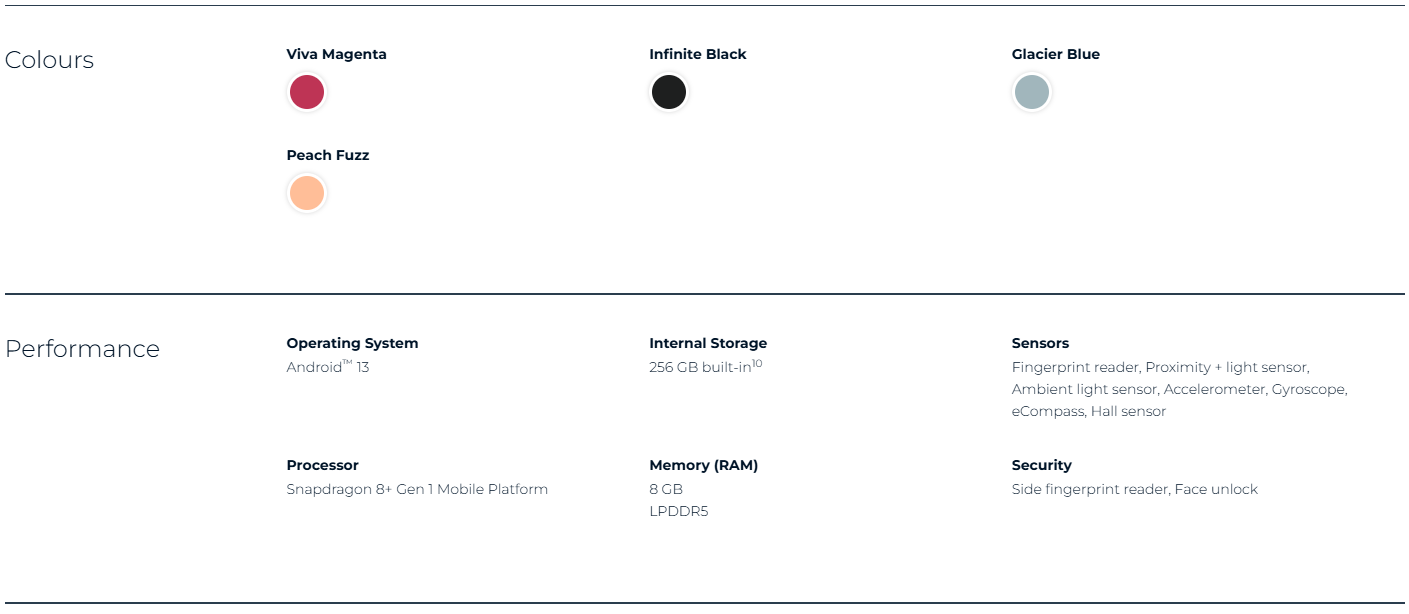Click the Infinite Black label text
This screenshot has width=1409, height=614.
click(x=698, y=54)
